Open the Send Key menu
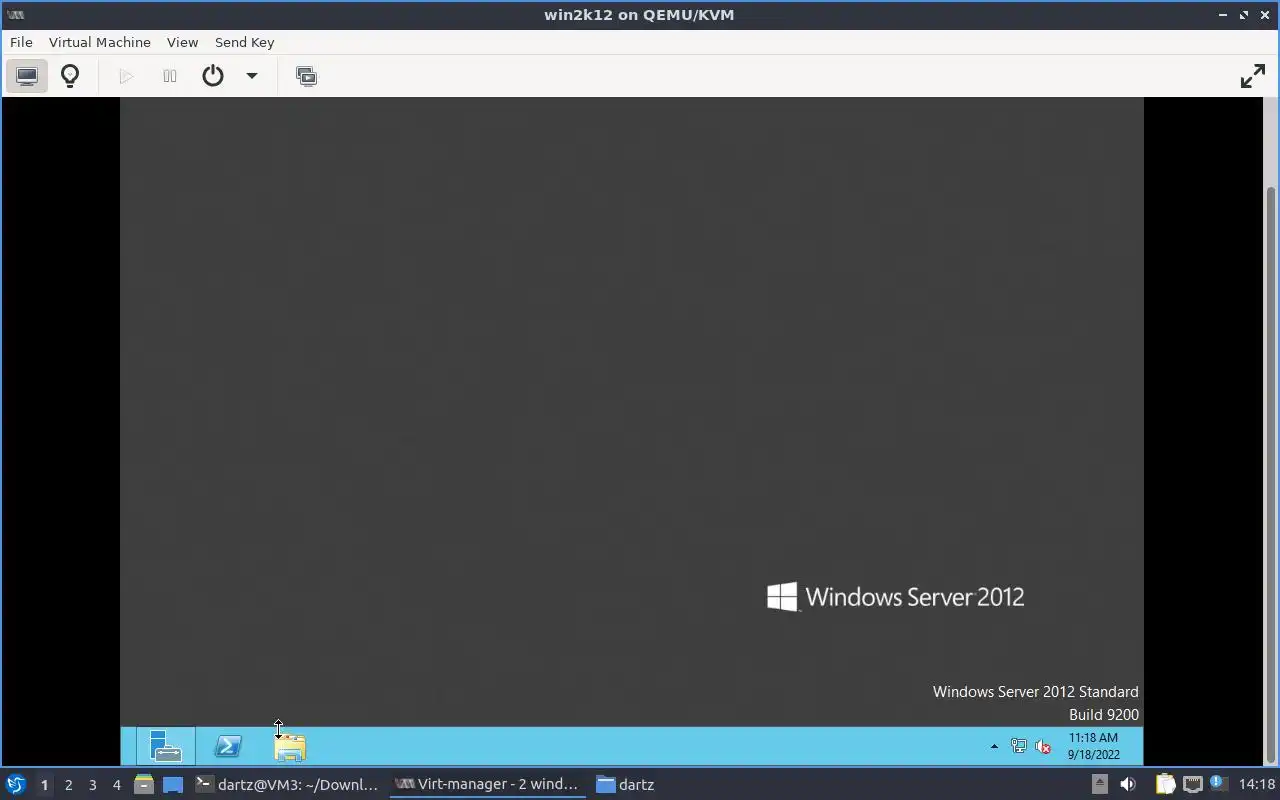The image size is (1280, 800). [244, 42]
